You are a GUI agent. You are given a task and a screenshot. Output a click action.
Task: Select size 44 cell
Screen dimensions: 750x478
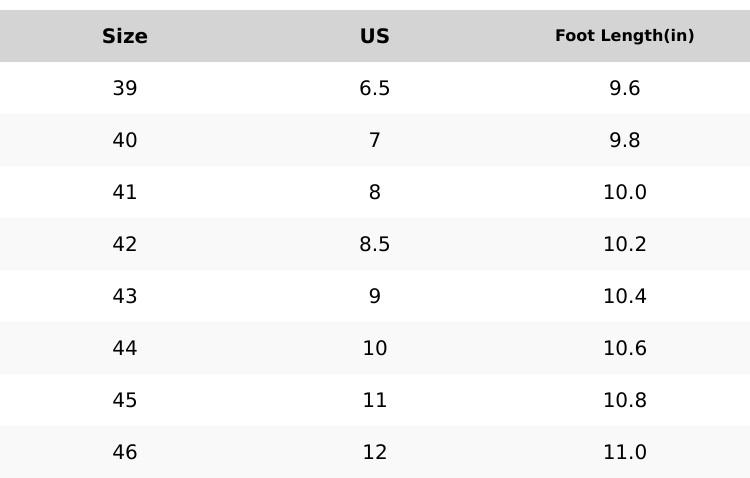[x=125, y=348]
